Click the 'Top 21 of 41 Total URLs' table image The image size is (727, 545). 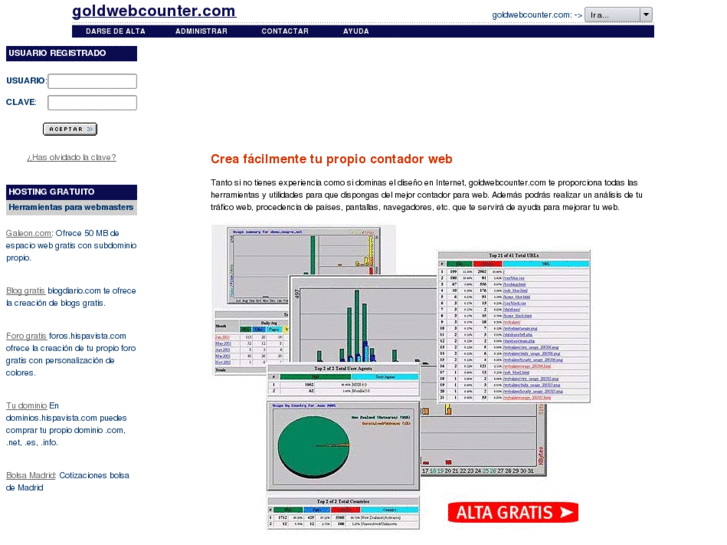click(514, 327)
